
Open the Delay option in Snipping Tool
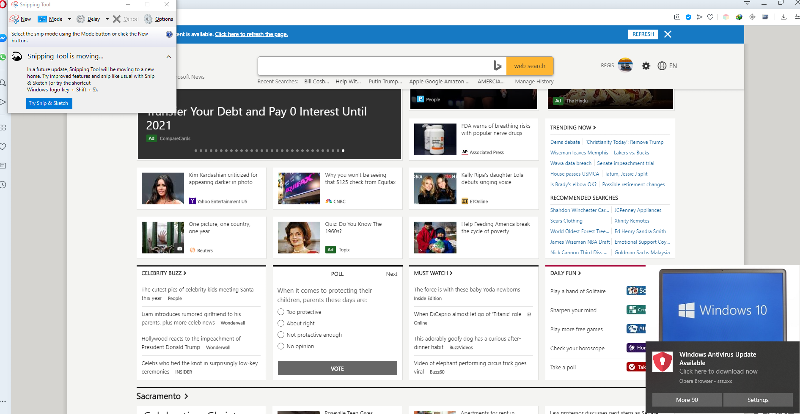(x=89, y=19)
